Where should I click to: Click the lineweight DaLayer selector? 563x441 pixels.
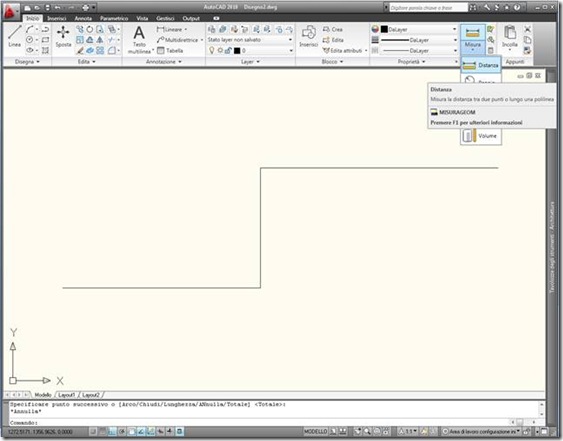point(419,40)
